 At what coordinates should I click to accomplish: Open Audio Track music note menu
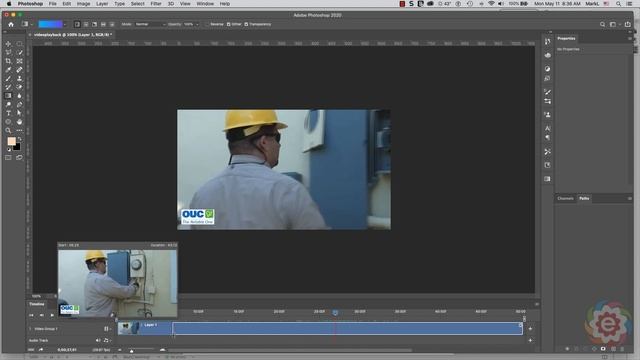click(x=107, y=340)
